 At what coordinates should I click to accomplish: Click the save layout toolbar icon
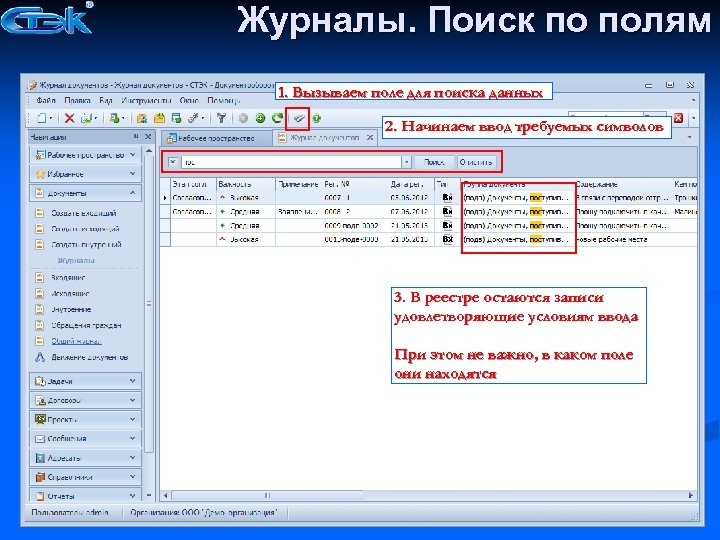coord(176,118)
